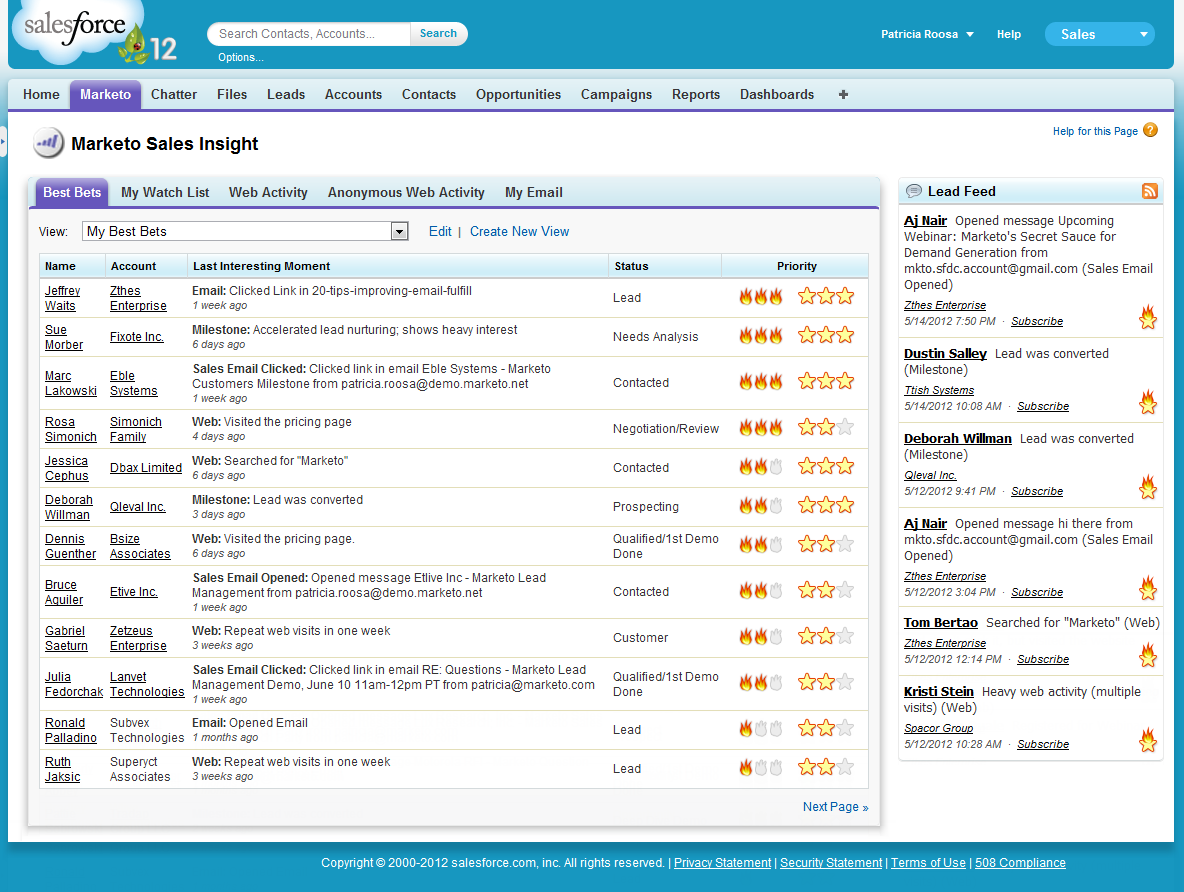Click the plus icon to add tab

click(x=843, y=94)
